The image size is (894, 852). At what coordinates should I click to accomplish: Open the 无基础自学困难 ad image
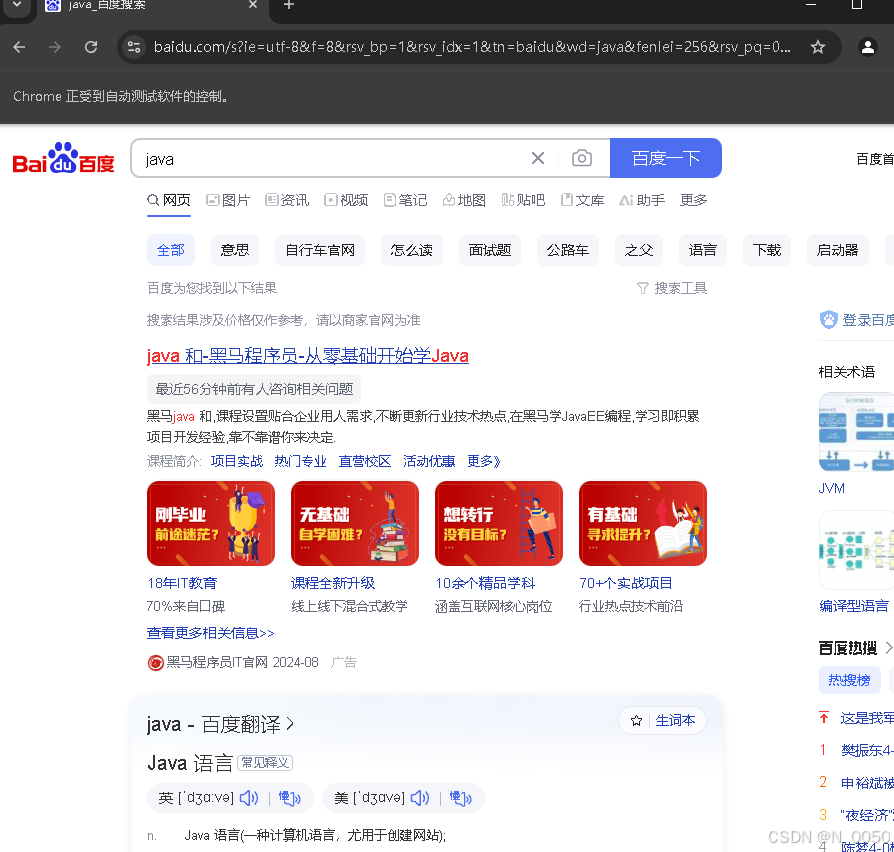tap(355, 524)
